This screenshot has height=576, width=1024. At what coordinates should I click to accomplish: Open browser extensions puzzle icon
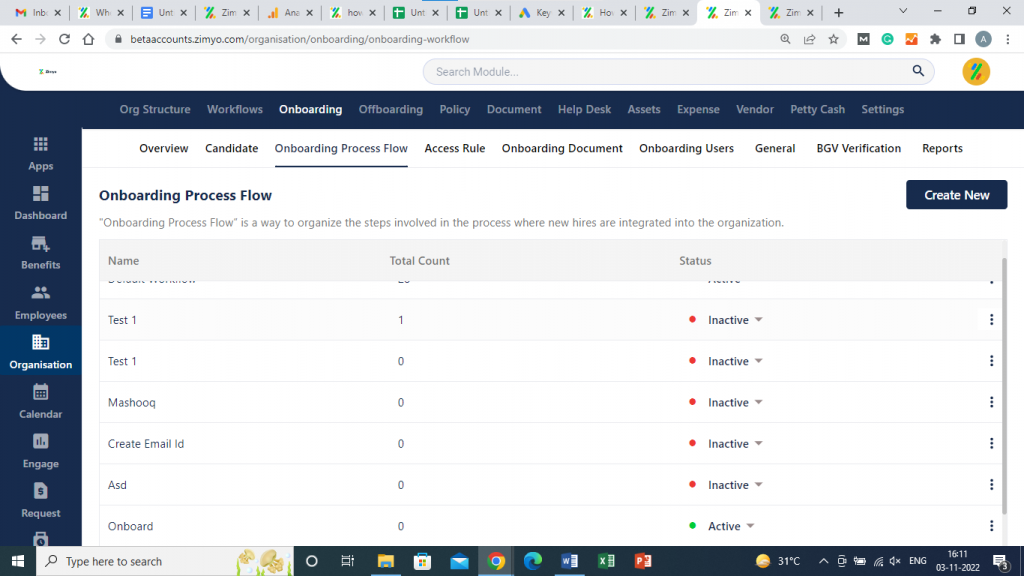pyautogui.click(x=935, y=39)
